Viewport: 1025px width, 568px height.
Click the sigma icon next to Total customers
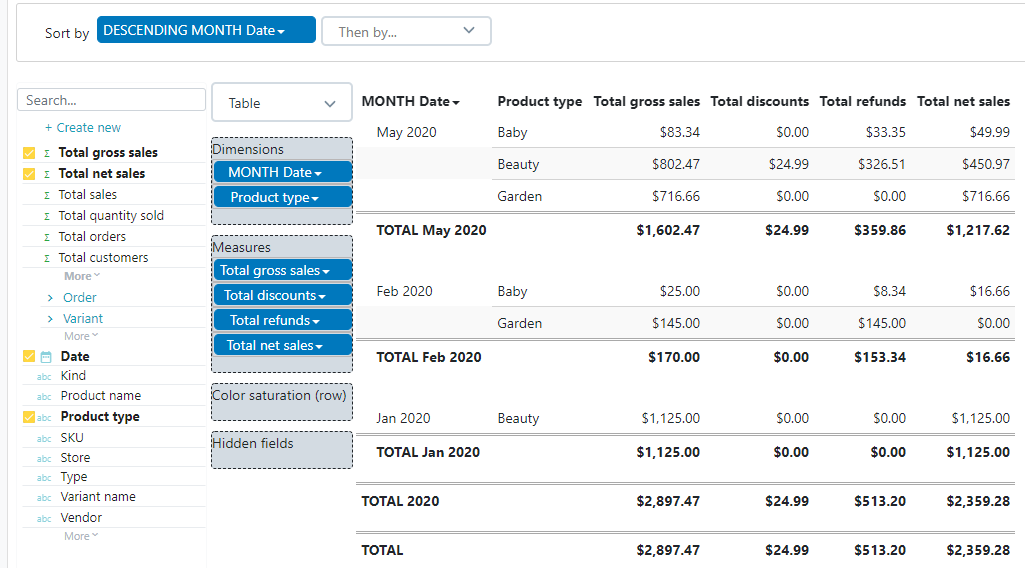pyautogui.click(x=47, y=258)
